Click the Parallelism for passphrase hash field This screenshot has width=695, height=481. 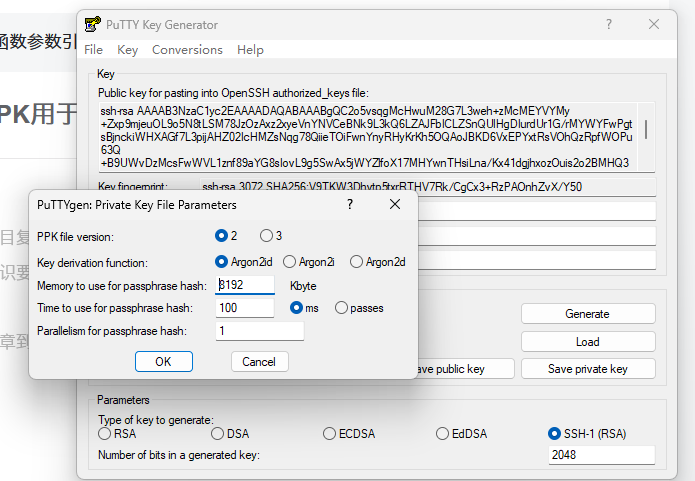pos(260,331)
